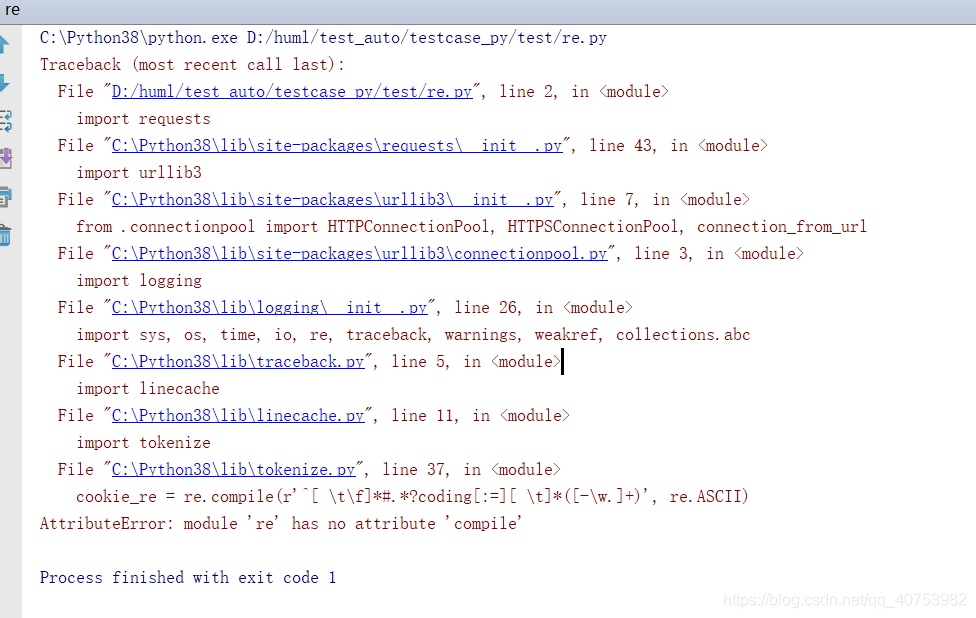976x618 pixels.
Task: Click the Print console output icon
Action: click(6, 197)
